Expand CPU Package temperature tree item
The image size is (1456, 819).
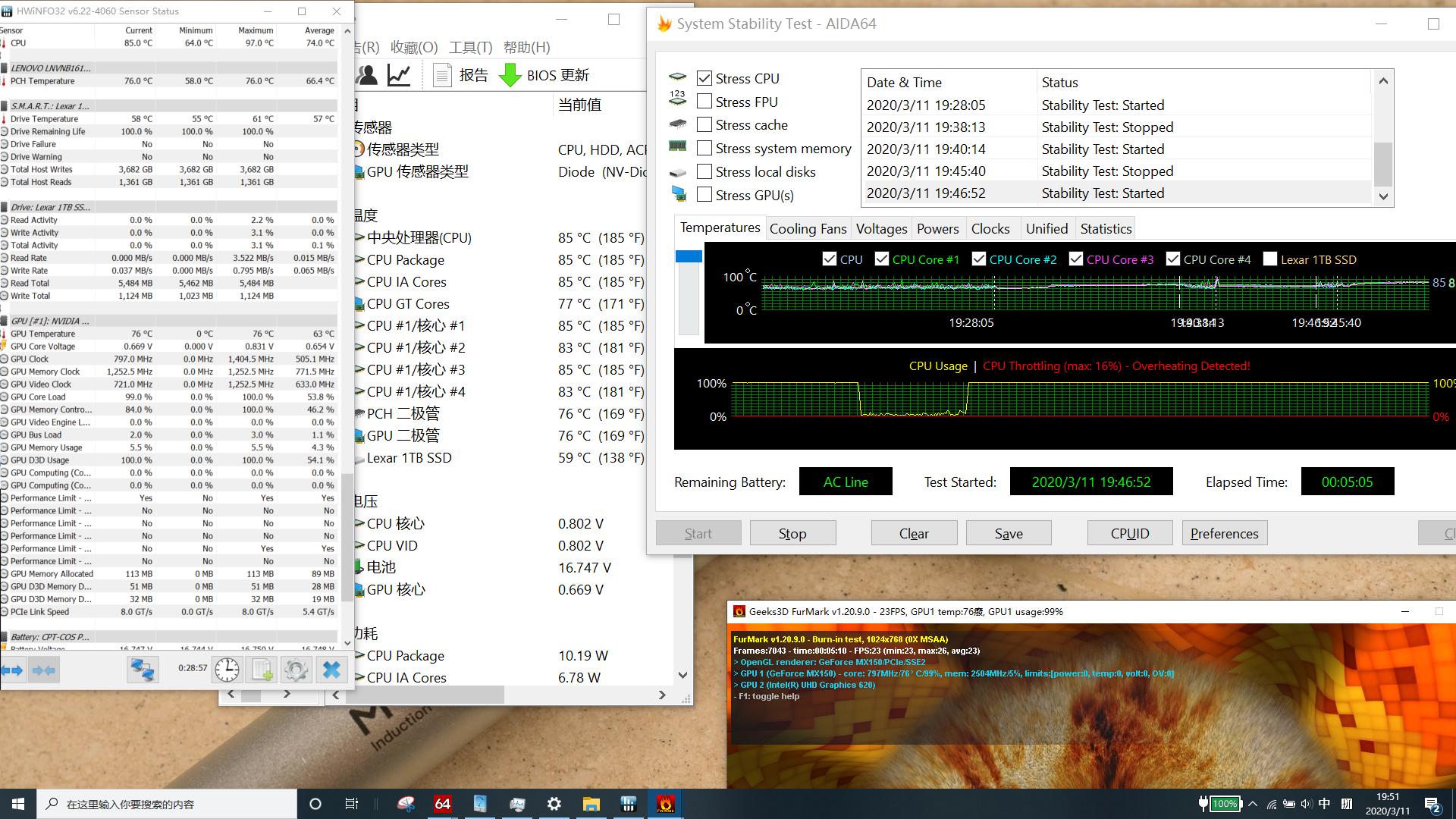point(359,260)
